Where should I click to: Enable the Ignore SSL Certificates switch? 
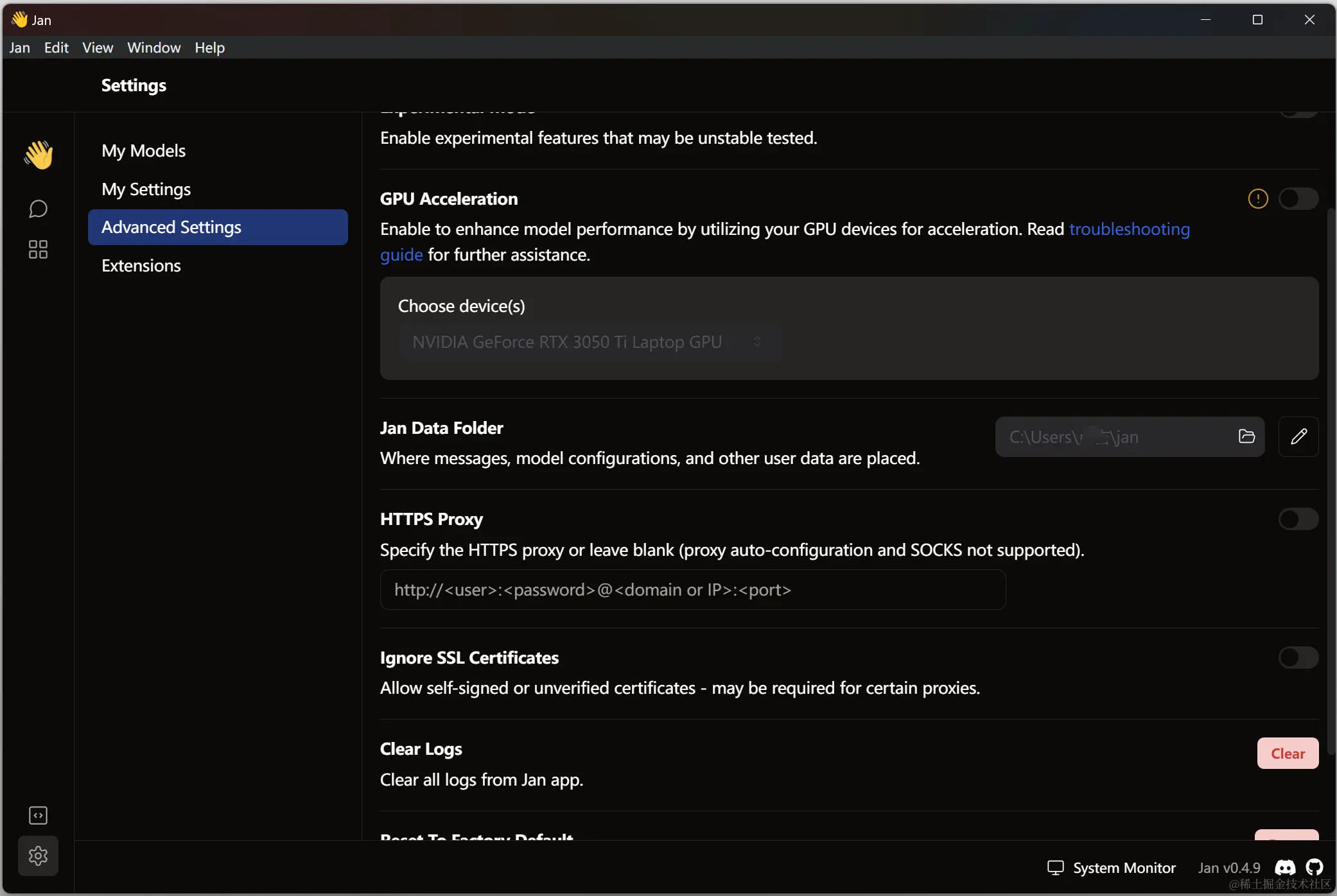1298,657
